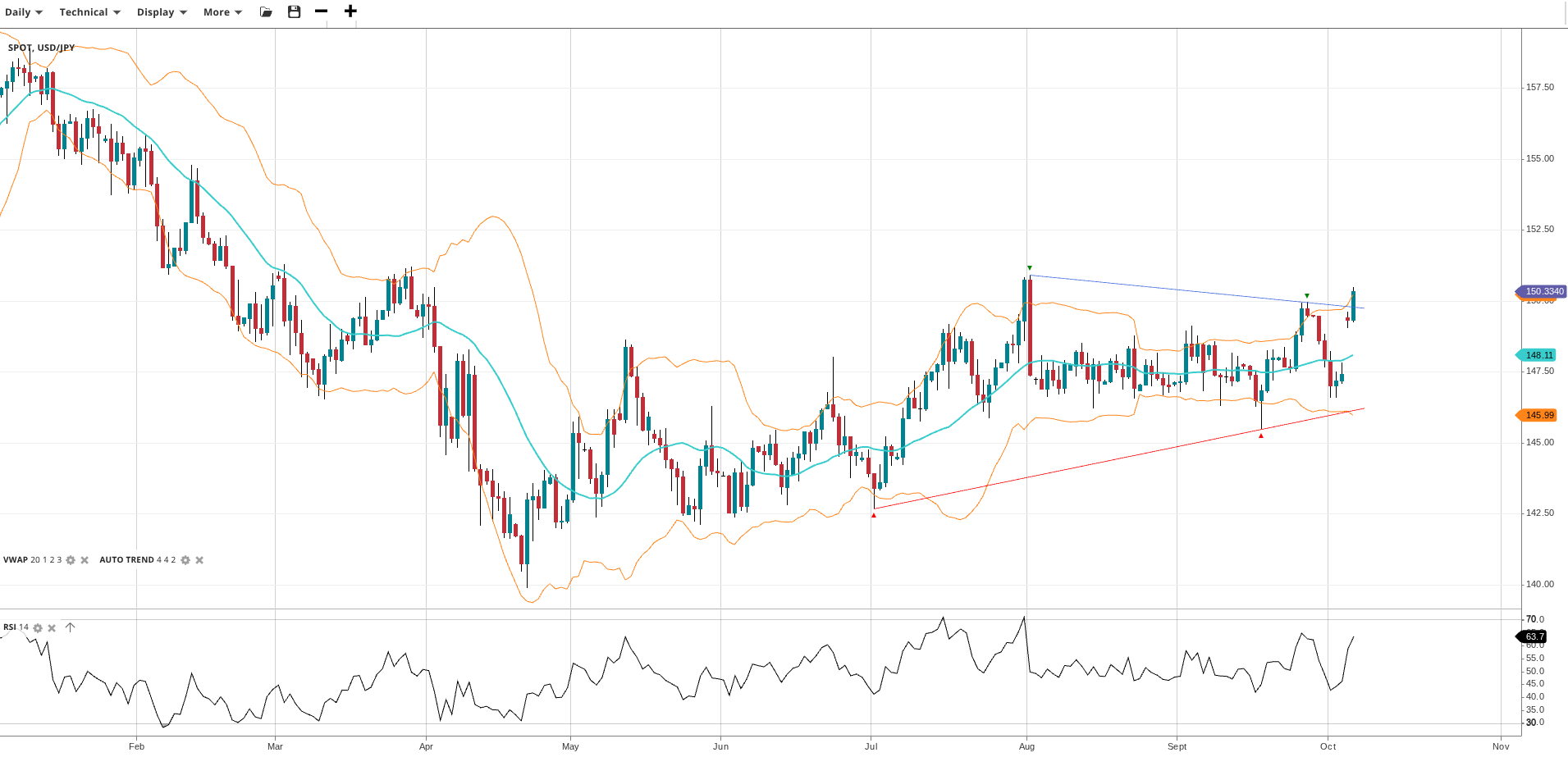Zoom out using the minus icon
This screenshot has width=1568, height=757.
pyautogui.click(x=322, y=11)
